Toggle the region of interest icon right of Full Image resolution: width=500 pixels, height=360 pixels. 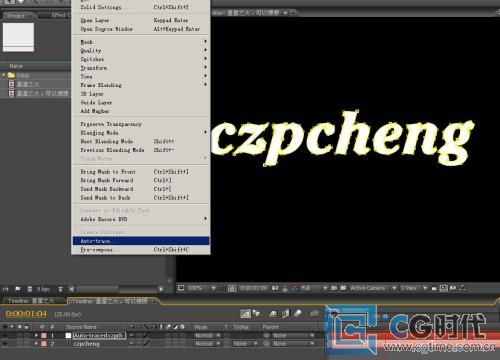334,288
